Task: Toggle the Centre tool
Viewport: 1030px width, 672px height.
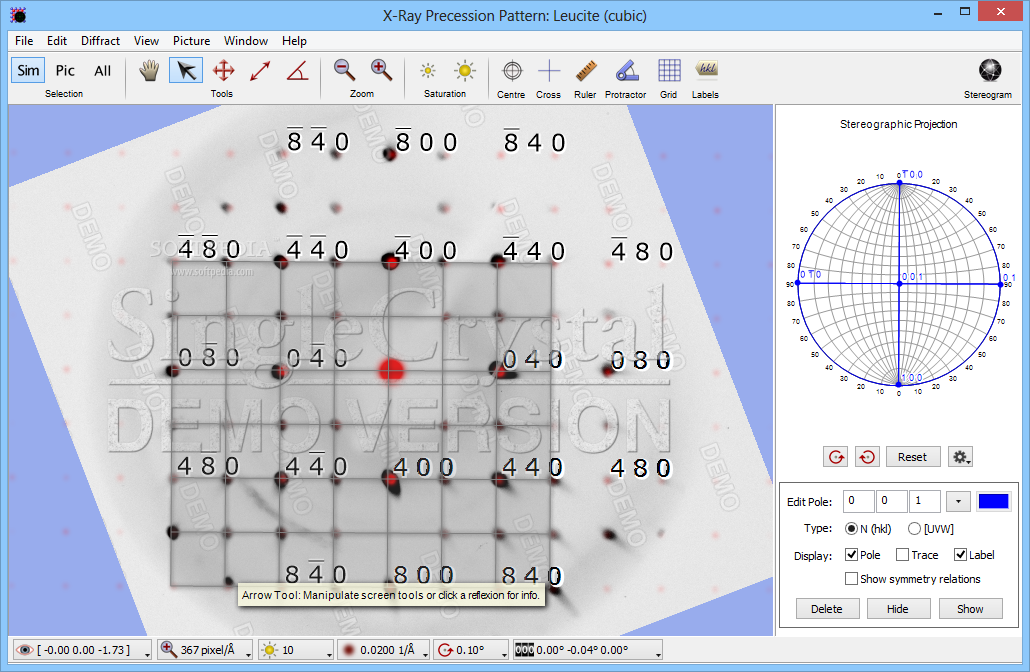Action: (512, 70)
